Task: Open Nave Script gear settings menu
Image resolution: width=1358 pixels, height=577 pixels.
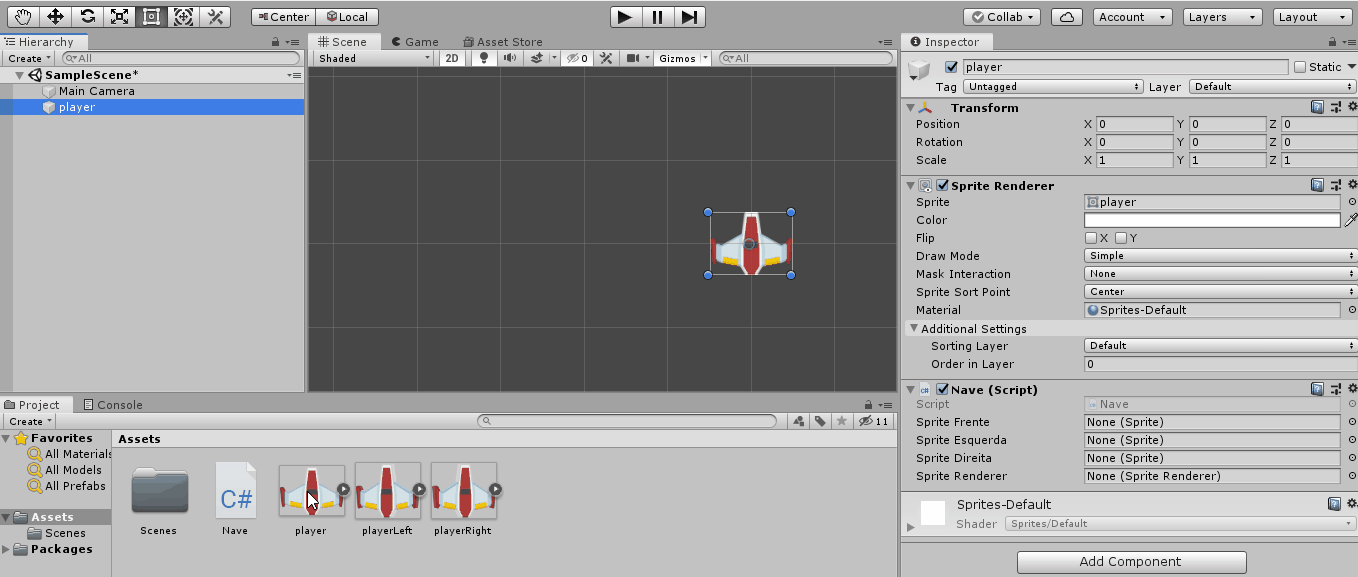Action: click(x=1352, y=389)
